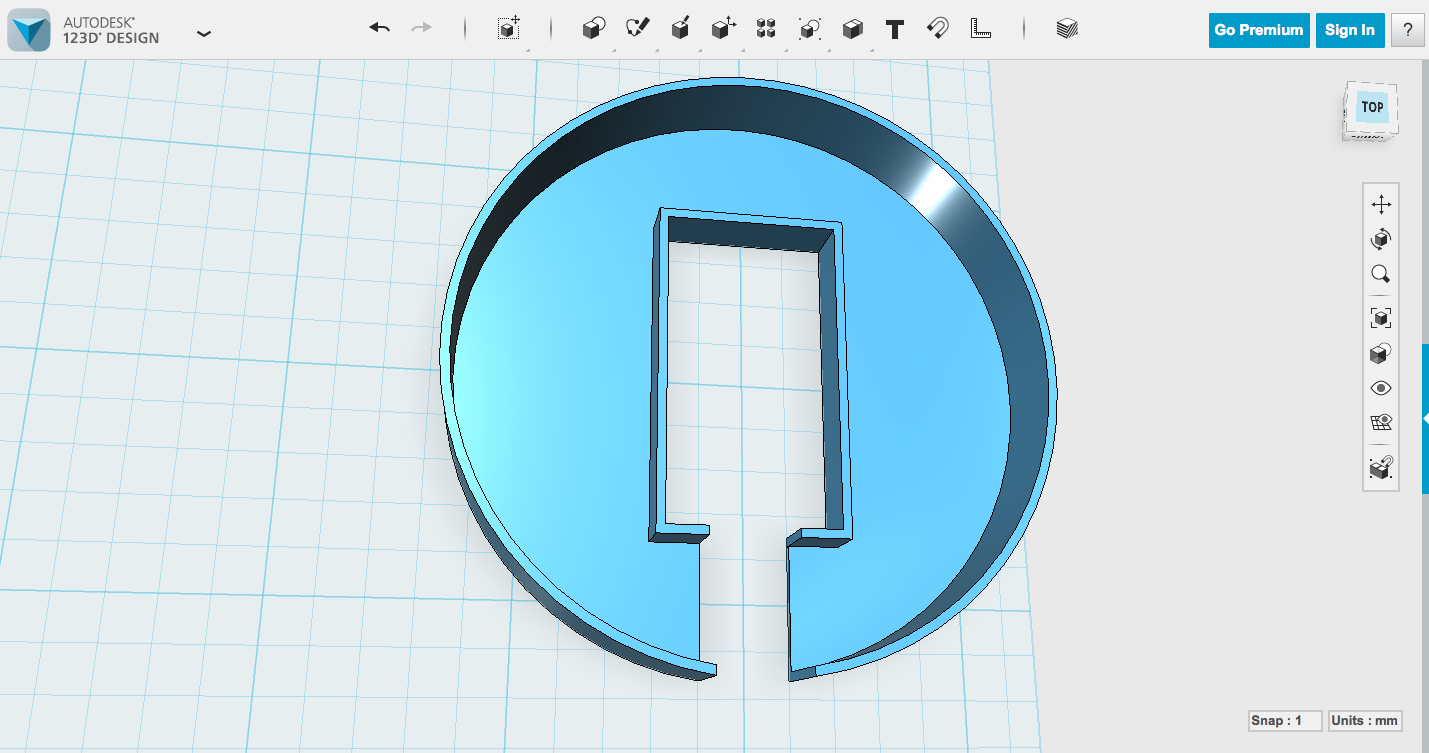Viewport: 1429px width, 753px height.
Task: Select the Pan navigation tool
Action: 1381,205
